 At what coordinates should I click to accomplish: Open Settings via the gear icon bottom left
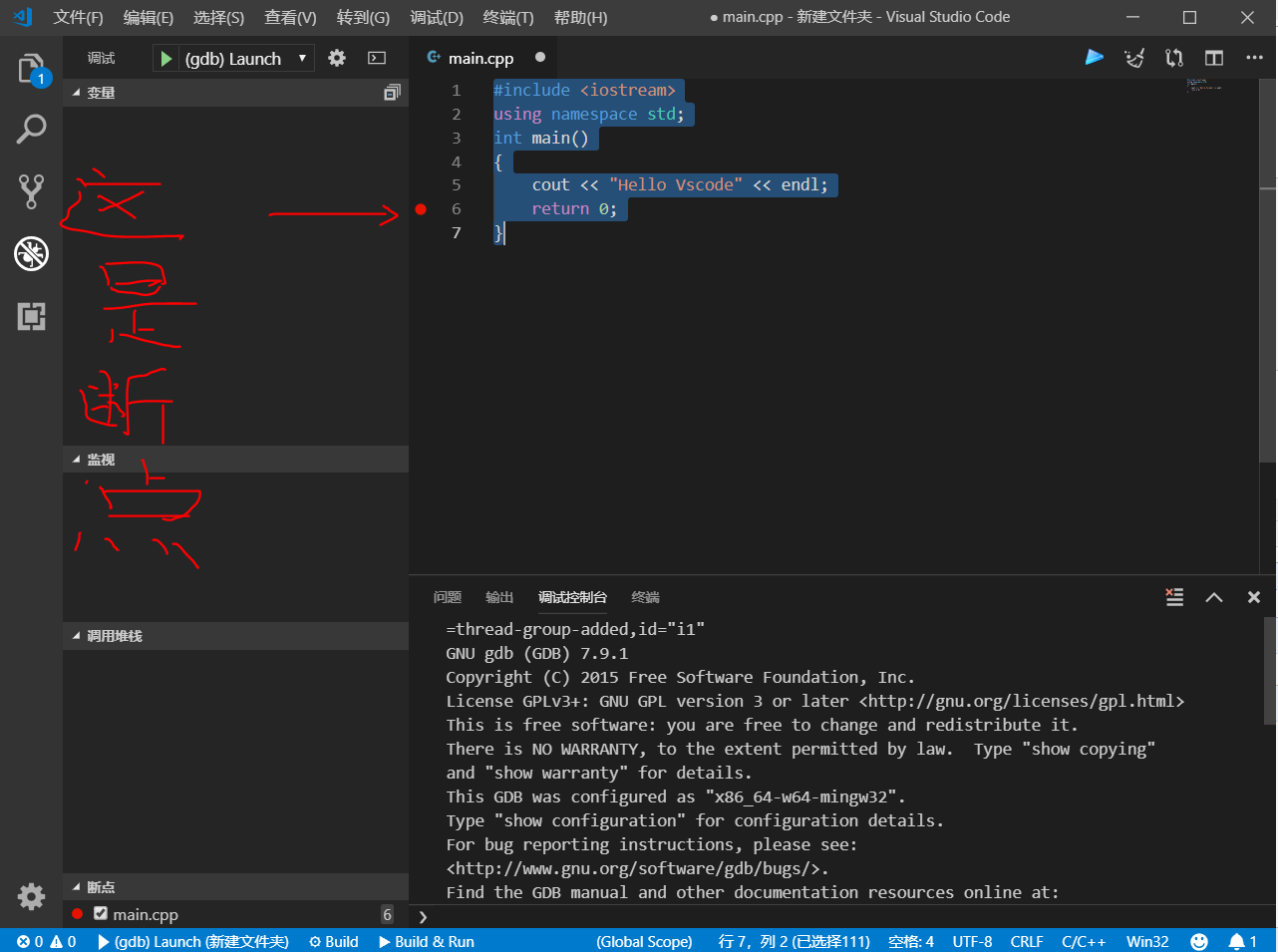pyautogui.click(x=30, y=896)
